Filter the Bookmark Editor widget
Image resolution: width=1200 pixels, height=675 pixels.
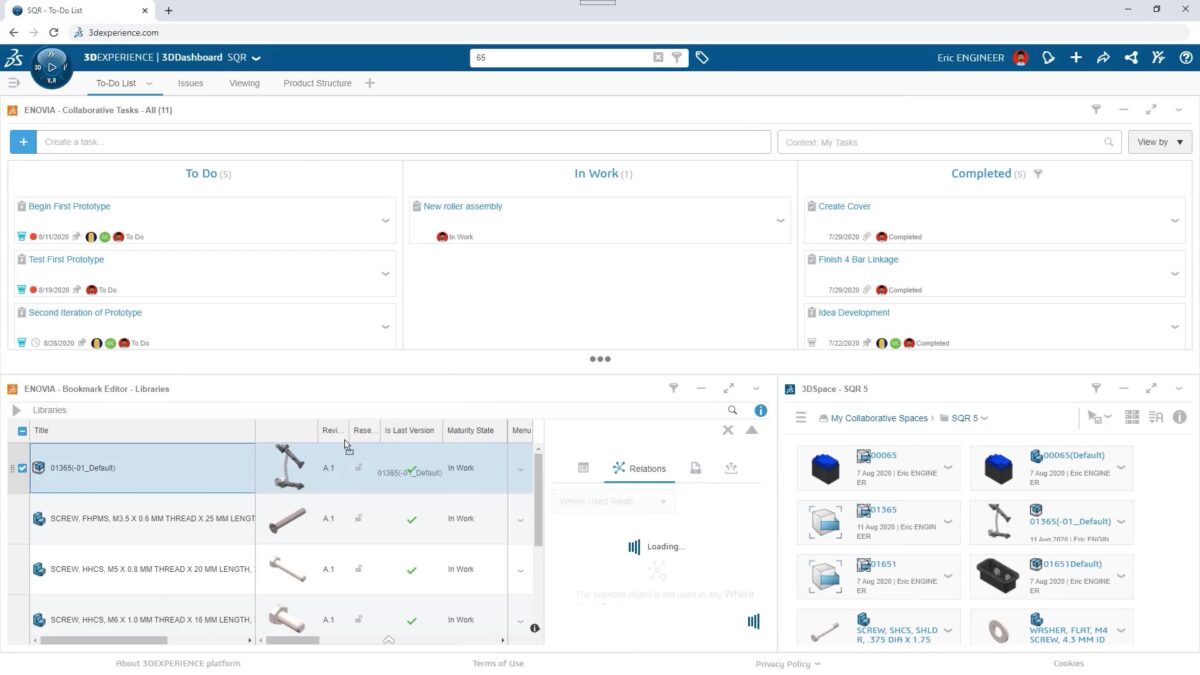pyautogui.click(x=674, y=388)
